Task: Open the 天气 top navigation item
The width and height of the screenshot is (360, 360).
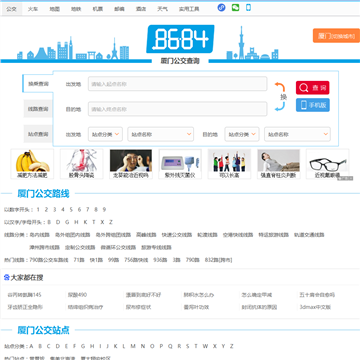Action: click(x=162, y=9)
